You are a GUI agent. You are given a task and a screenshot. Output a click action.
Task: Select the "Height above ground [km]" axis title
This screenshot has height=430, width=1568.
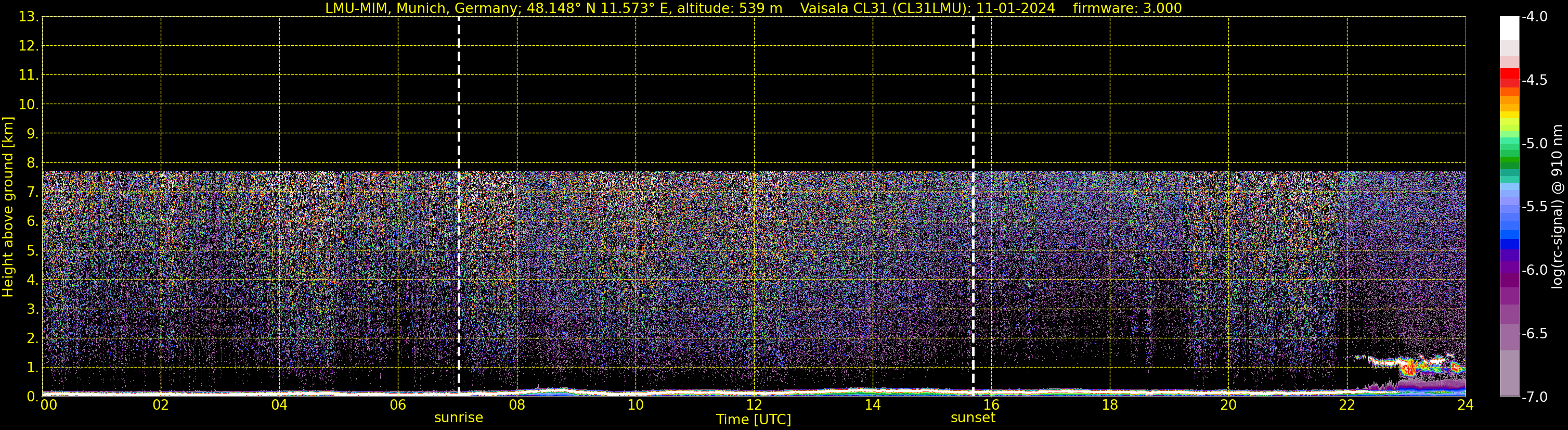tap(8, 207)
